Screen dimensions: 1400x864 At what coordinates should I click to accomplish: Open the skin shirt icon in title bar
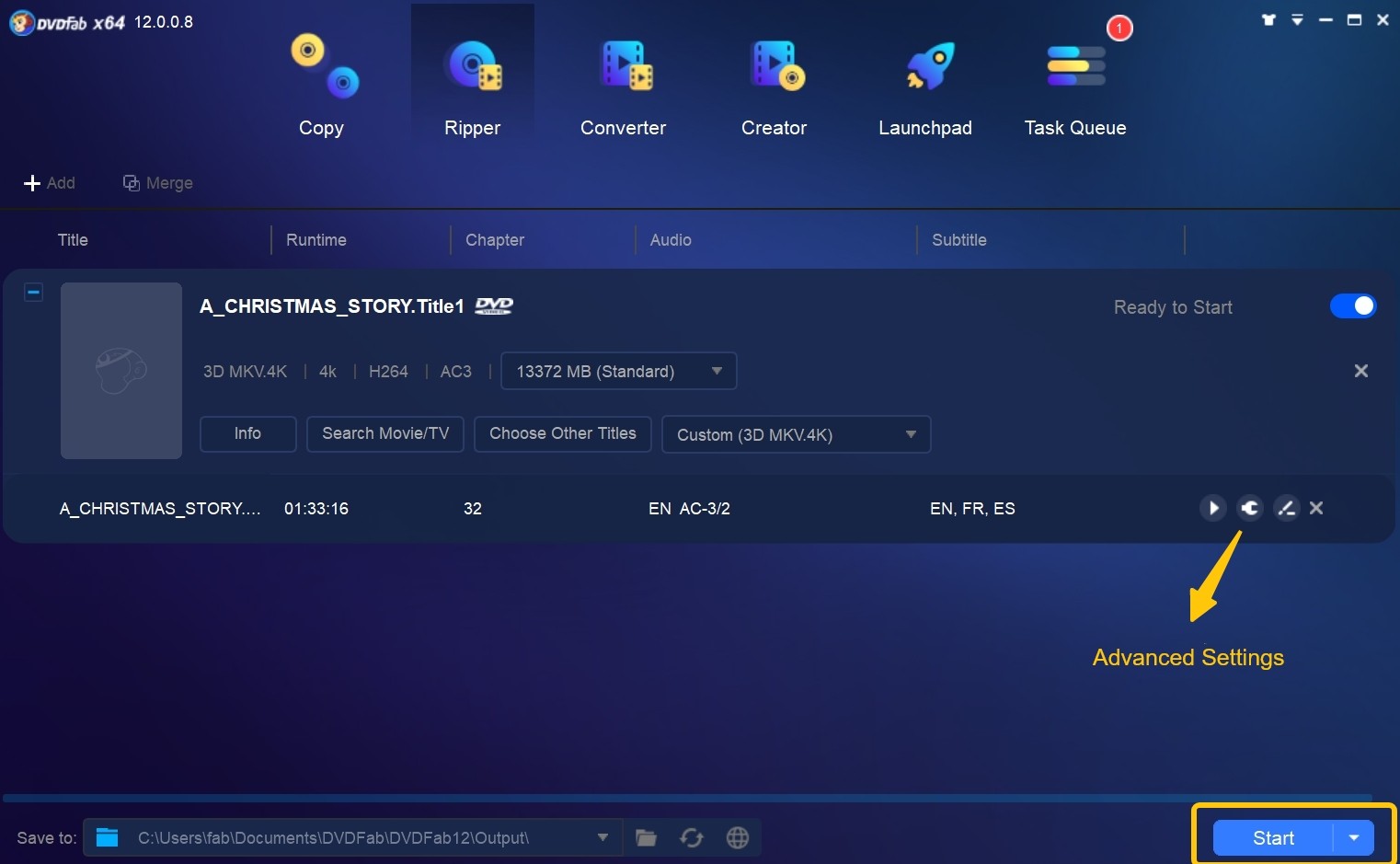click(1268, 19)
